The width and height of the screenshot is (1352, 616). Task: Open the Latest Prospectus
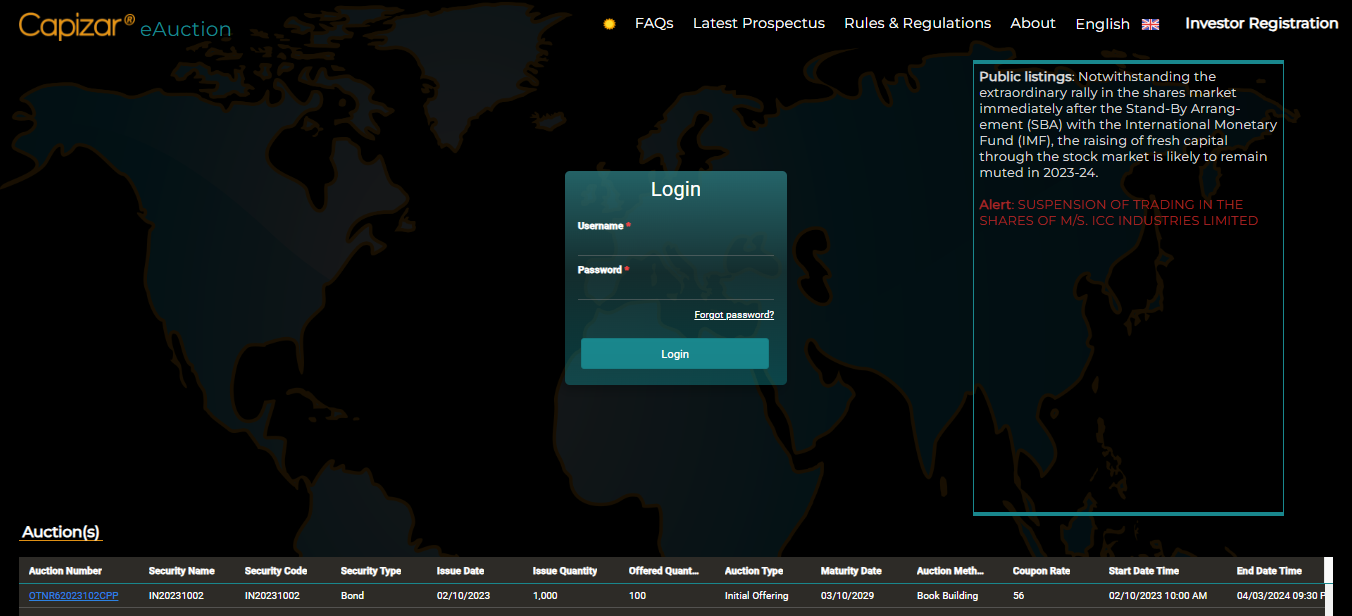pos(758,22)
